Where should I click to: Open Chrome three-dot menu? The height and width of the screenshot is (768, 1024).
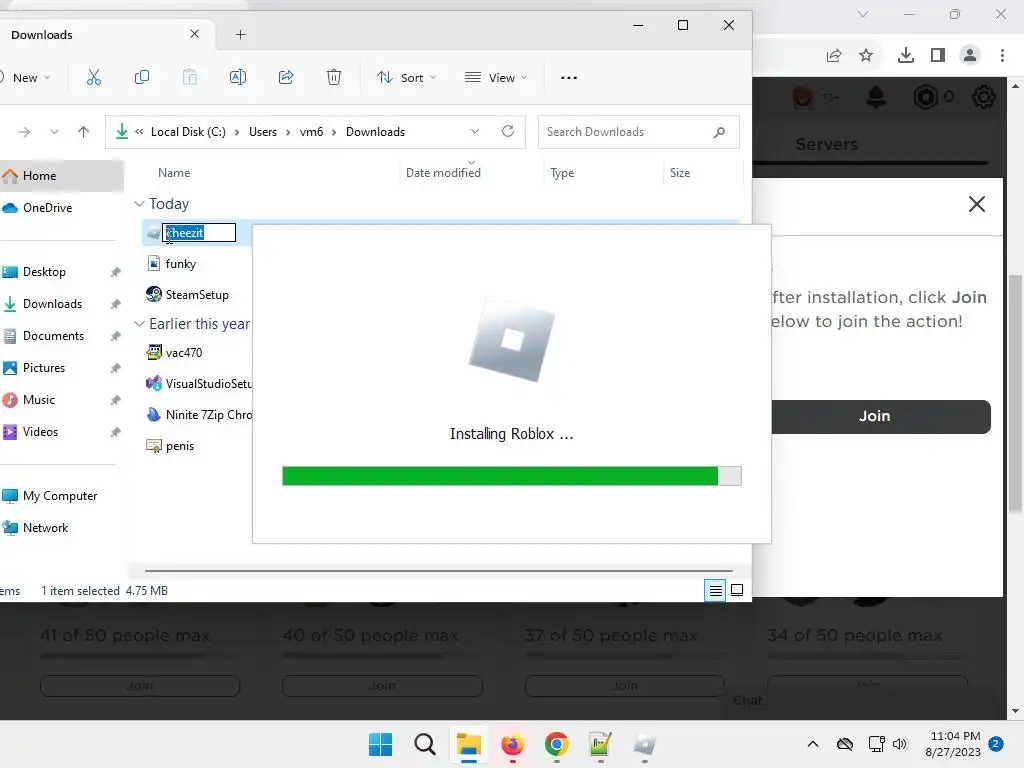click(x=1002, y=56)
